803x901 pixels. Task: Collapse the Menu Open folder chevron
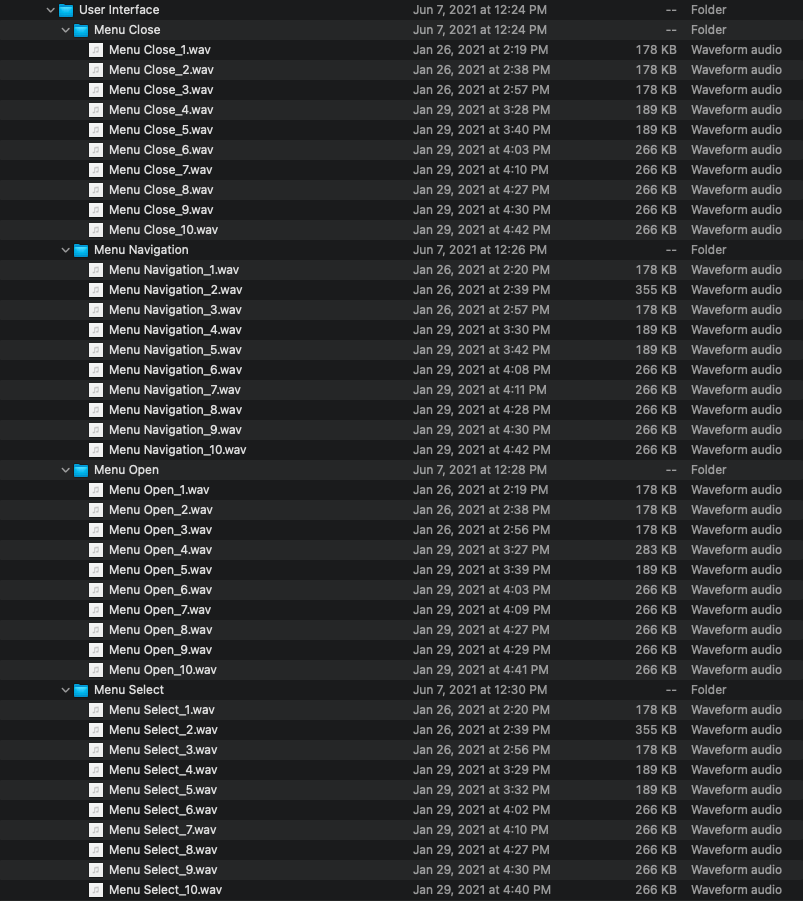tap(66, 470)
